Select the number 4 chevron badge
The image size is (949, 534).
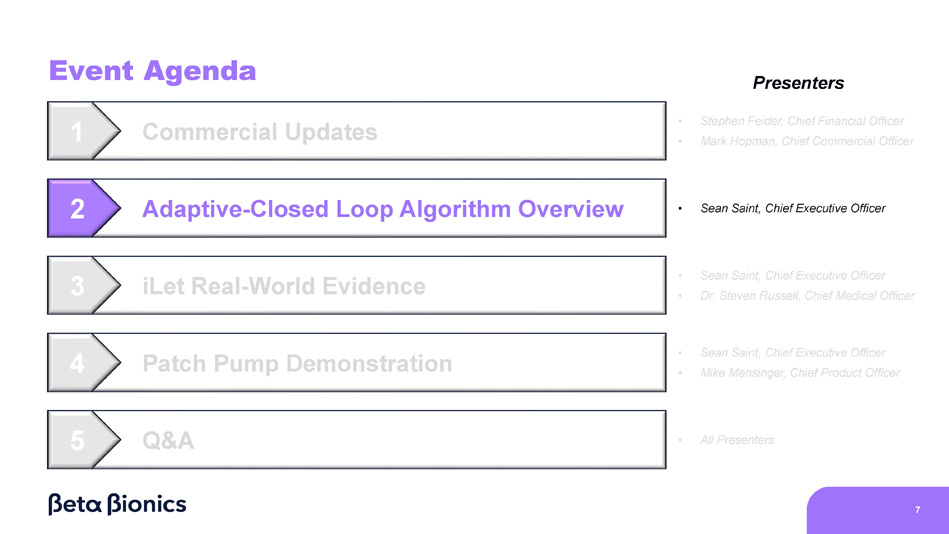coord(78,363)
